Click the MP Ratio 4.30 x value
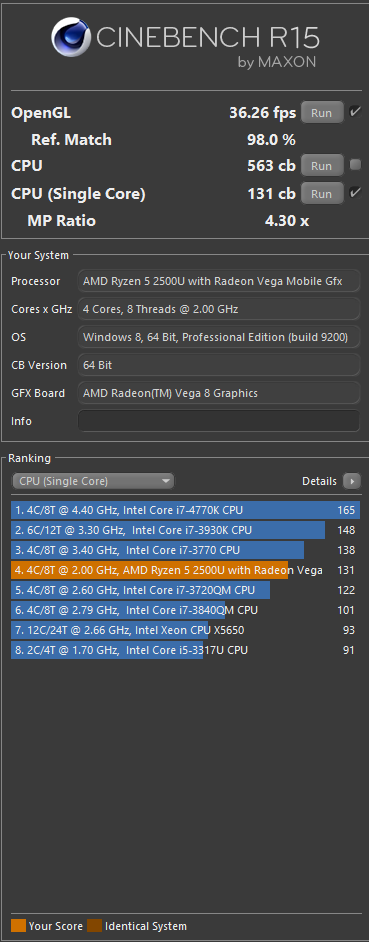Viewport: 369px width, 942px height. [287, 221]
